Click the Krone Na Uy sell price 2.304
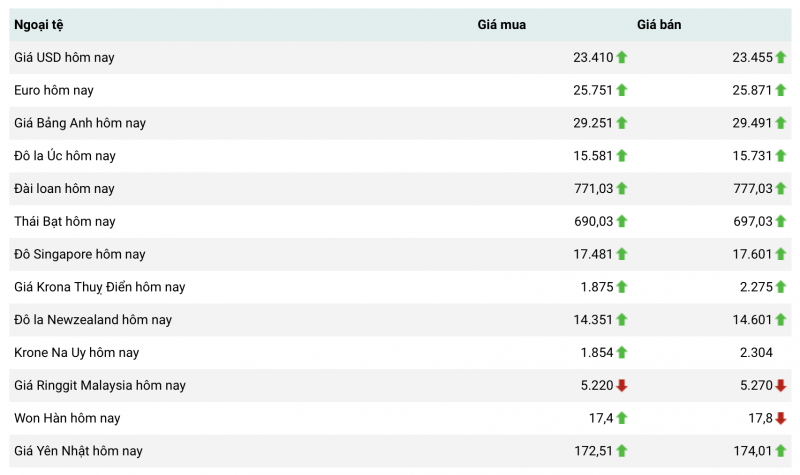The width and height of the screenshot is (800, 475). point(752,353)
